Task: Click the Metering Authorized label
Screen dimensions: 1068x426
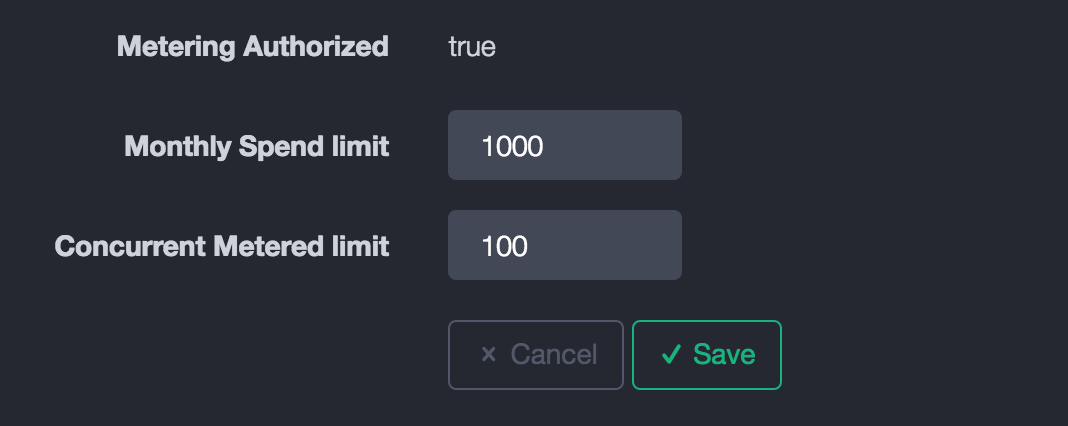Action: coord(252,46)
